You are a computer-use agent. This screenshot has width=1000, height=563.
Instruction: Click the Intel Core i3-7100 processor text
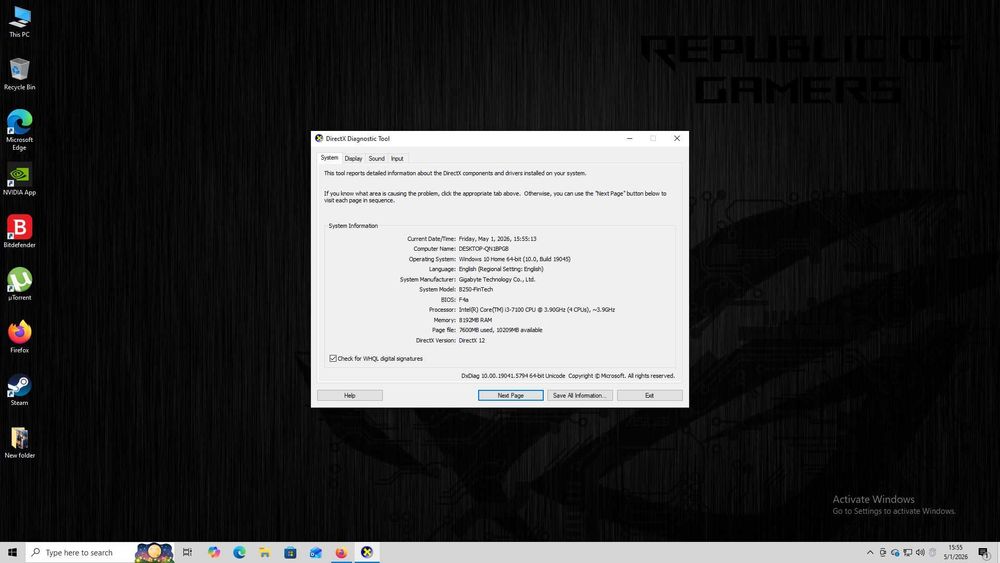[x=536, y=310]
